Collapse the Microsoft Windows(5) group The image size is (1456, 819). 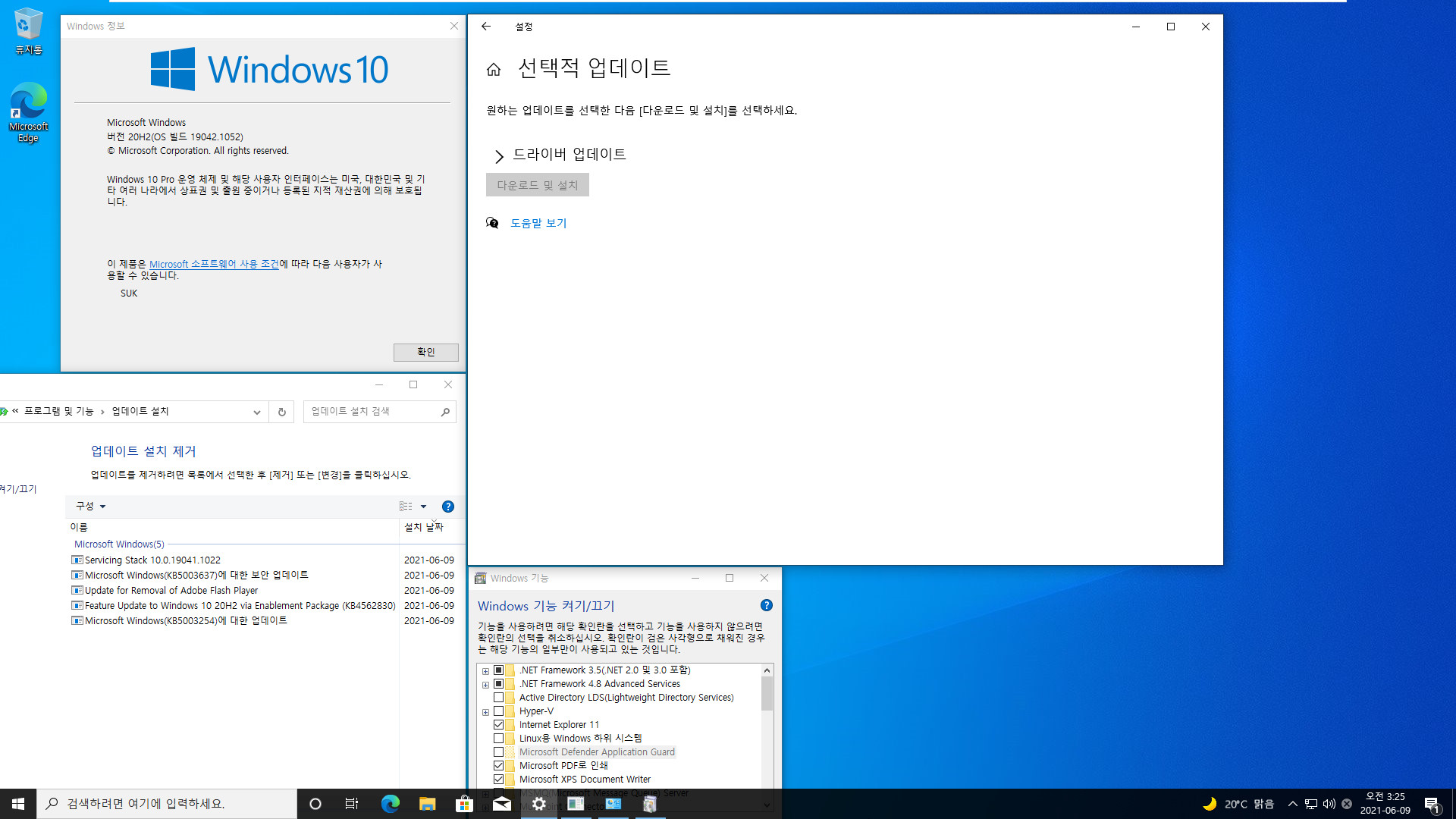pos(119,544)
